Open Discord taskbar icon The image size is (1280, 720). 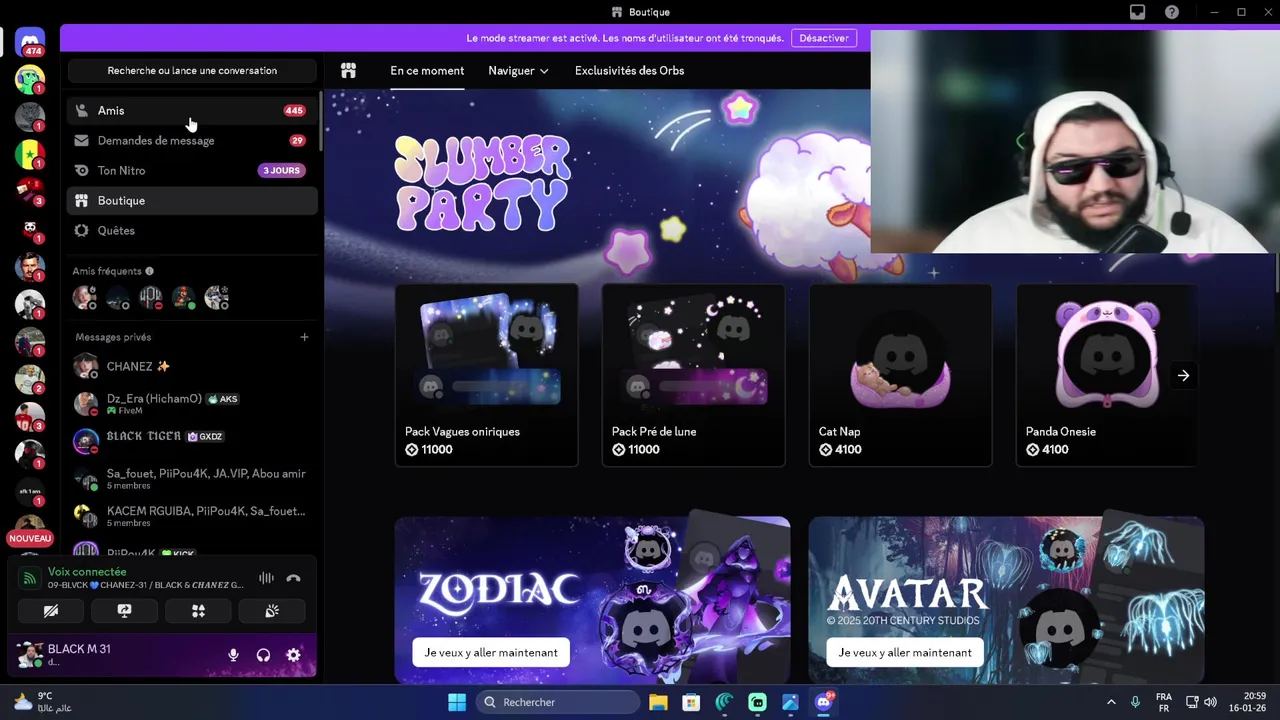pos(824,702)
